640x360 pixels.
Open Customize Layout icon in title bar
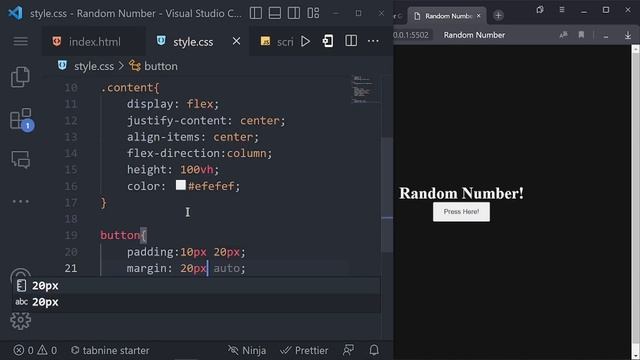click(x=313, y=13)
